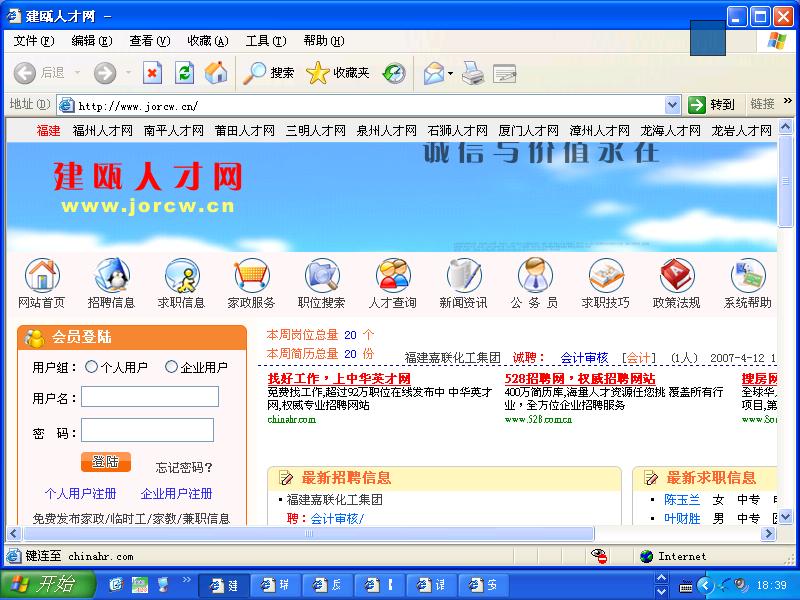Click the Forward arrow toolbar button
The width and height of the screenshot is (800, 600).
(105, 73)
